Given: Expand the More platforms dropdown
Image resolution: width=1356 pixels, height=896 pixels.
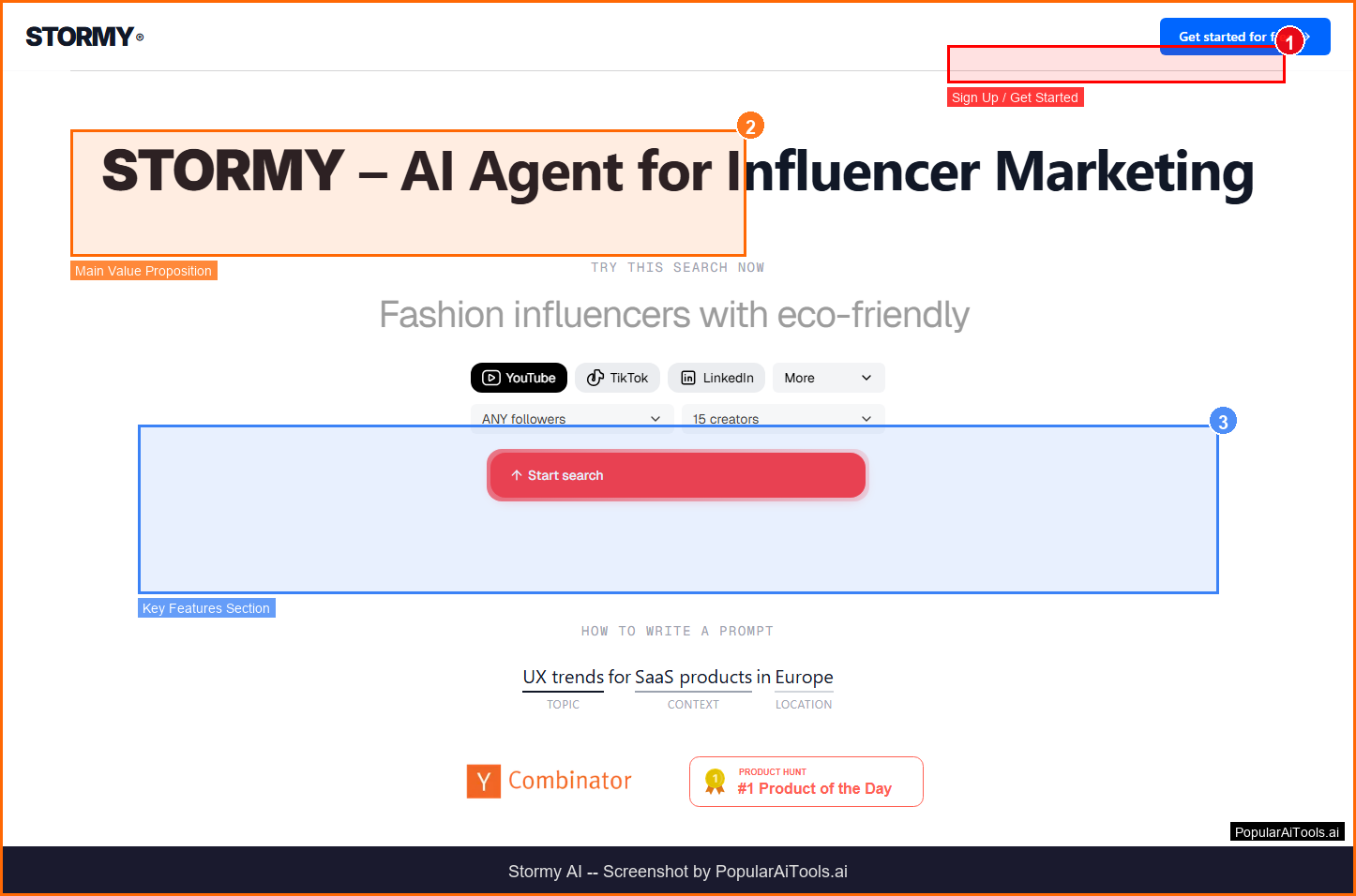Looking at the screenshot, I should tap(828, 378).
